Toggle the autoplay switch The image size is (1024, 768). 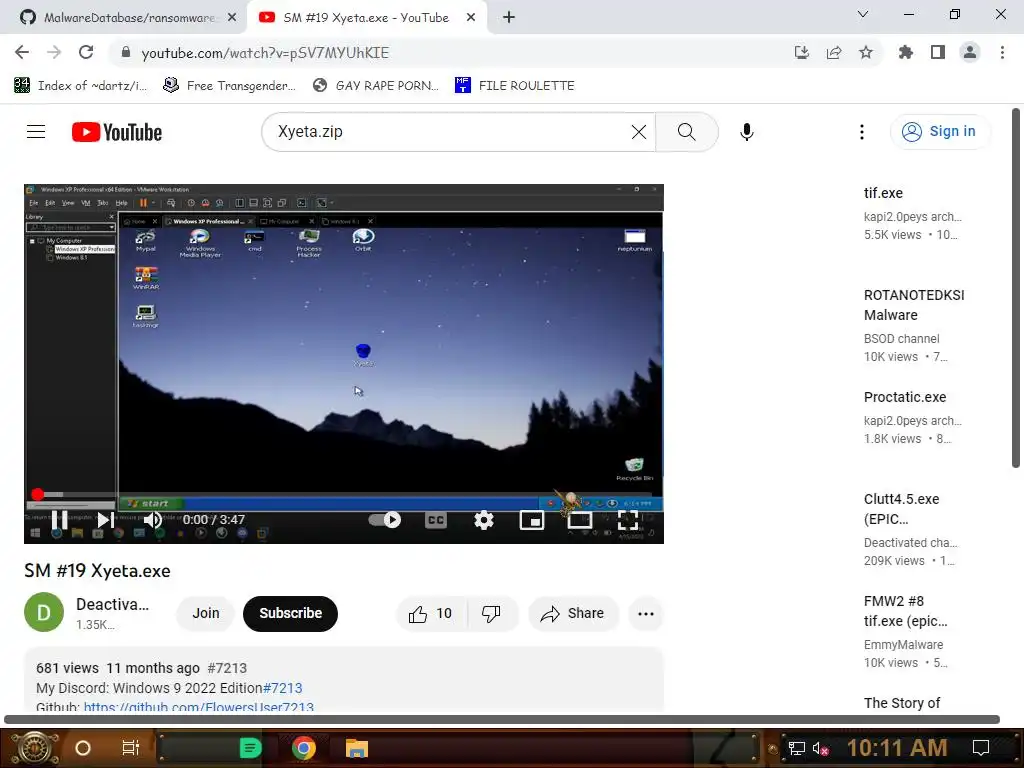tap(385, 520)
